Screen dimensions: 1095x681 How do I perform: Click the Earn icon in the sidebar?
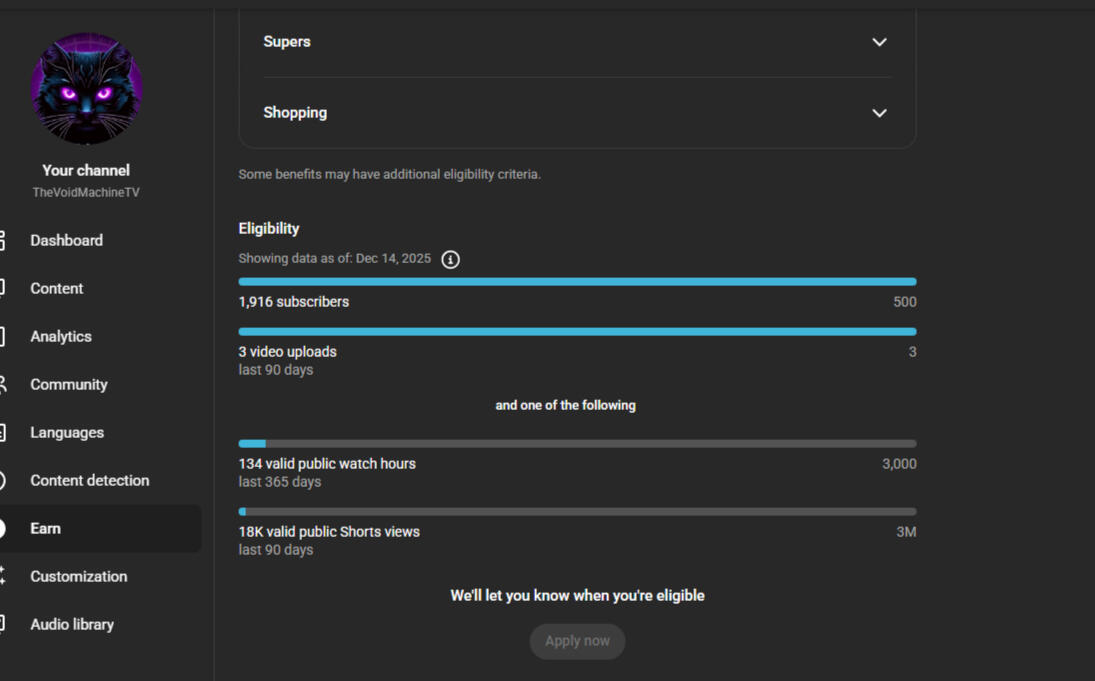(x=4, y=529)
